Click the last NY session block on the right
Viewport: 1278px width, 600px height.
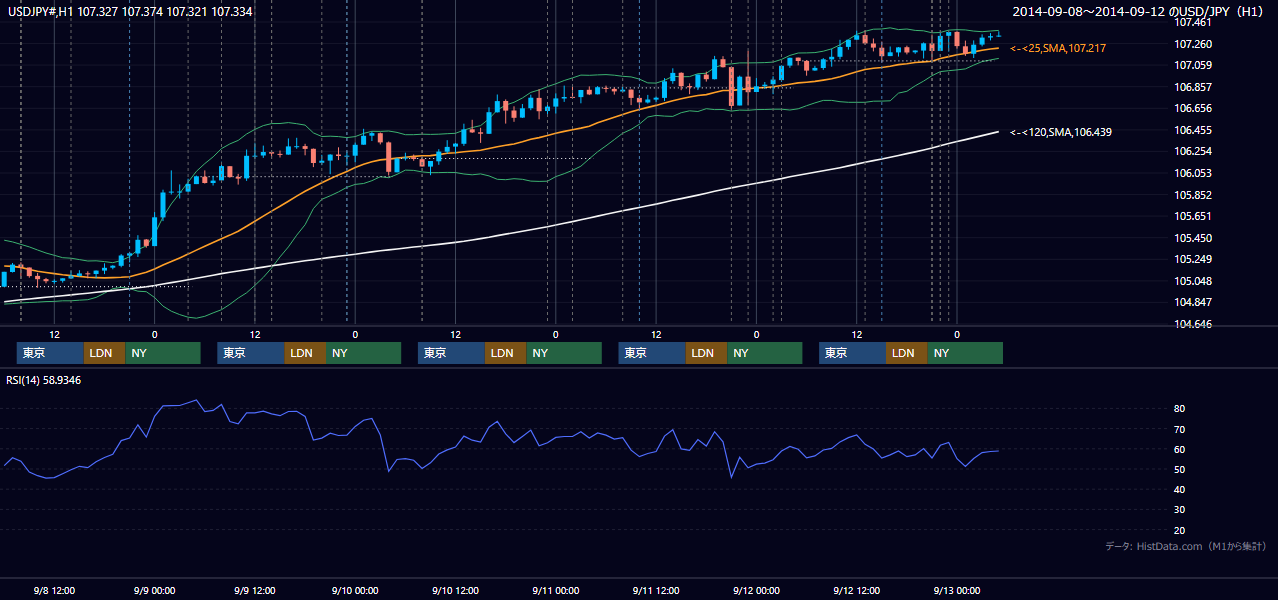[965, 353]
